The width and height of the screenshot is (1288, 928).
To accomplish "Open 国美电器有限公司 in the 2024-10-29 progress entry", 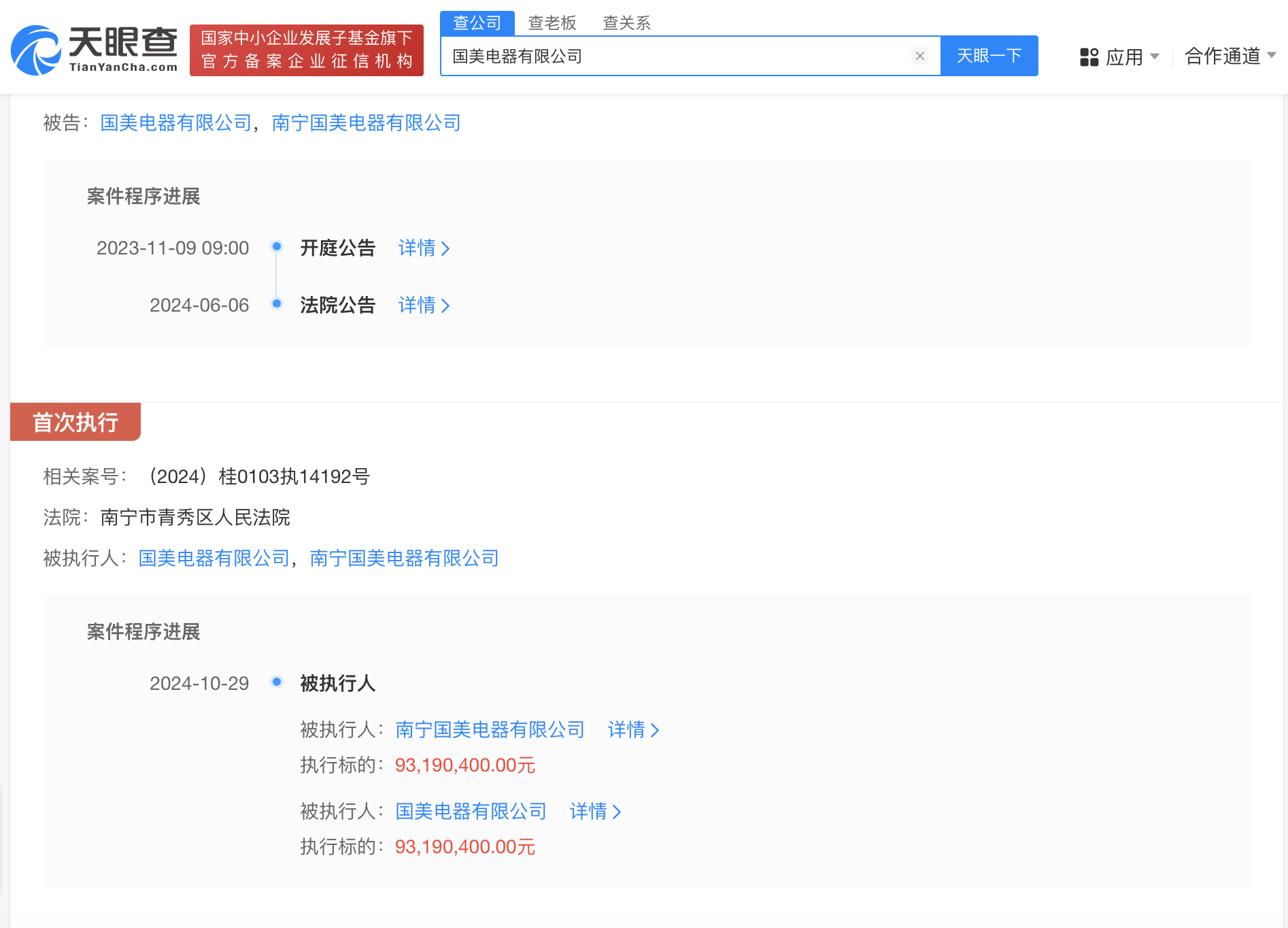I will point(471,811).
